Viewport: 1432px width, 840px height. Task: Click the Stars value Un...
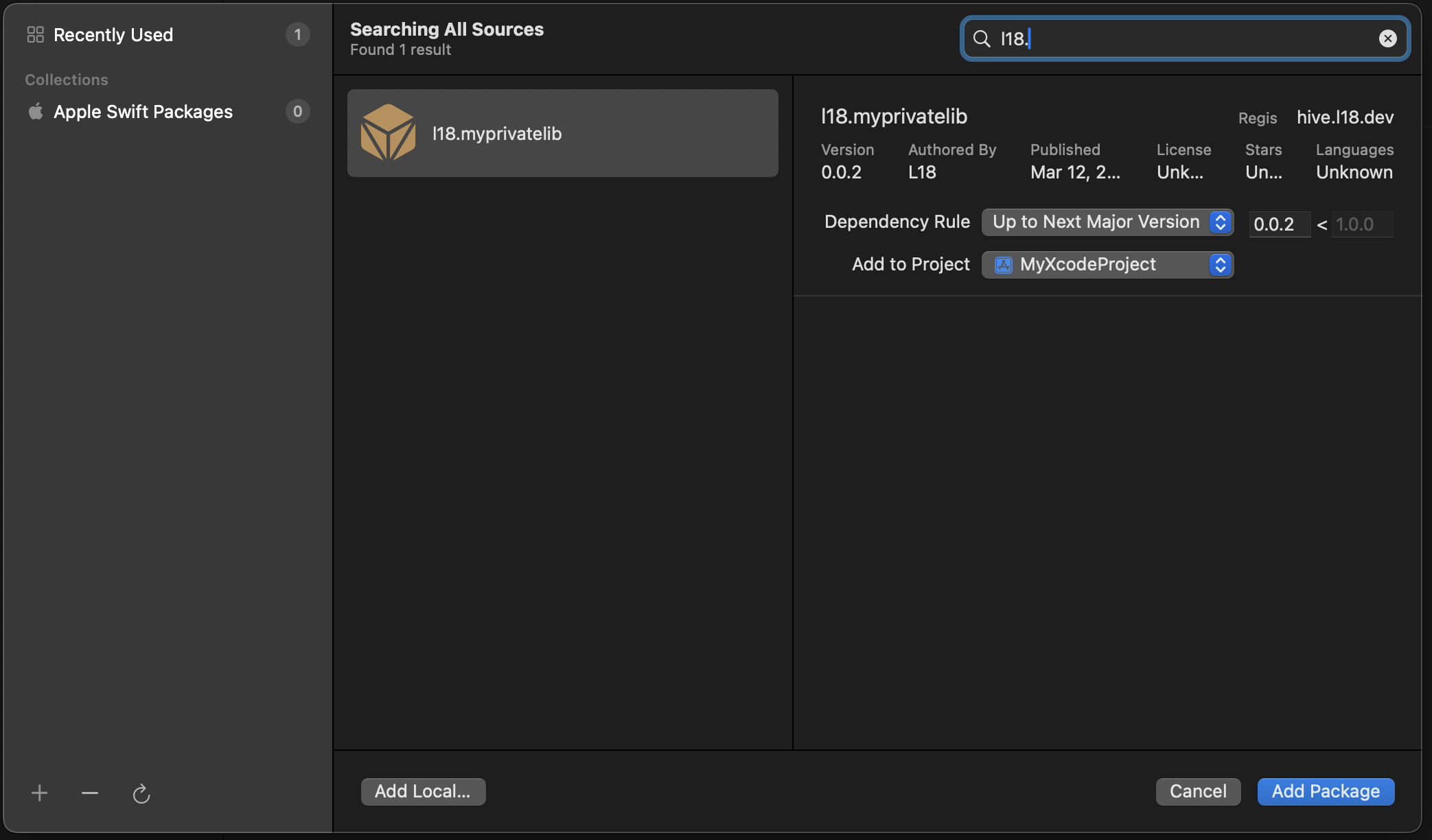1263,172
